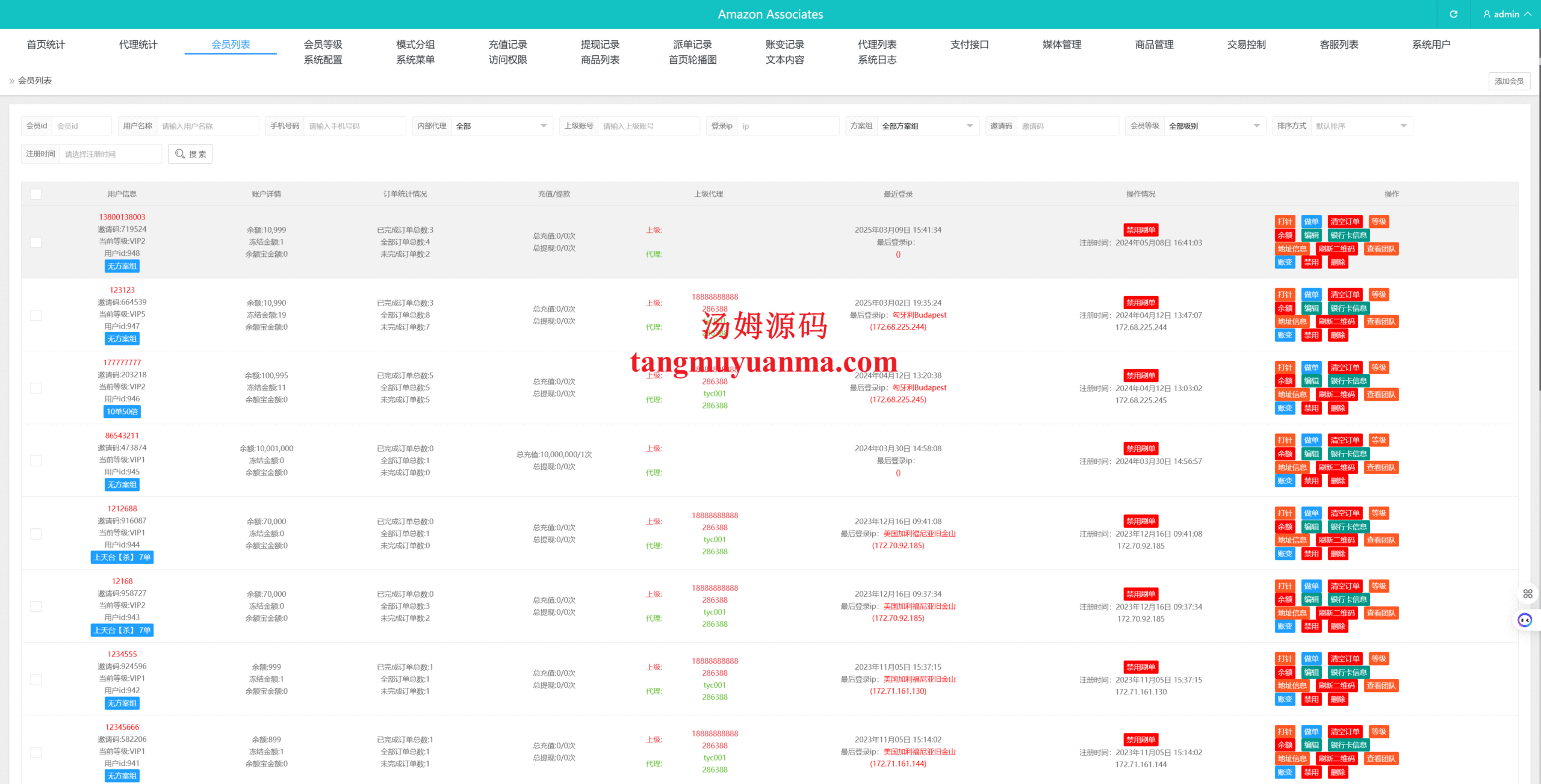Switch to the 充值记录 menu tab
The image size is (1541, 784).
point(507,45)
